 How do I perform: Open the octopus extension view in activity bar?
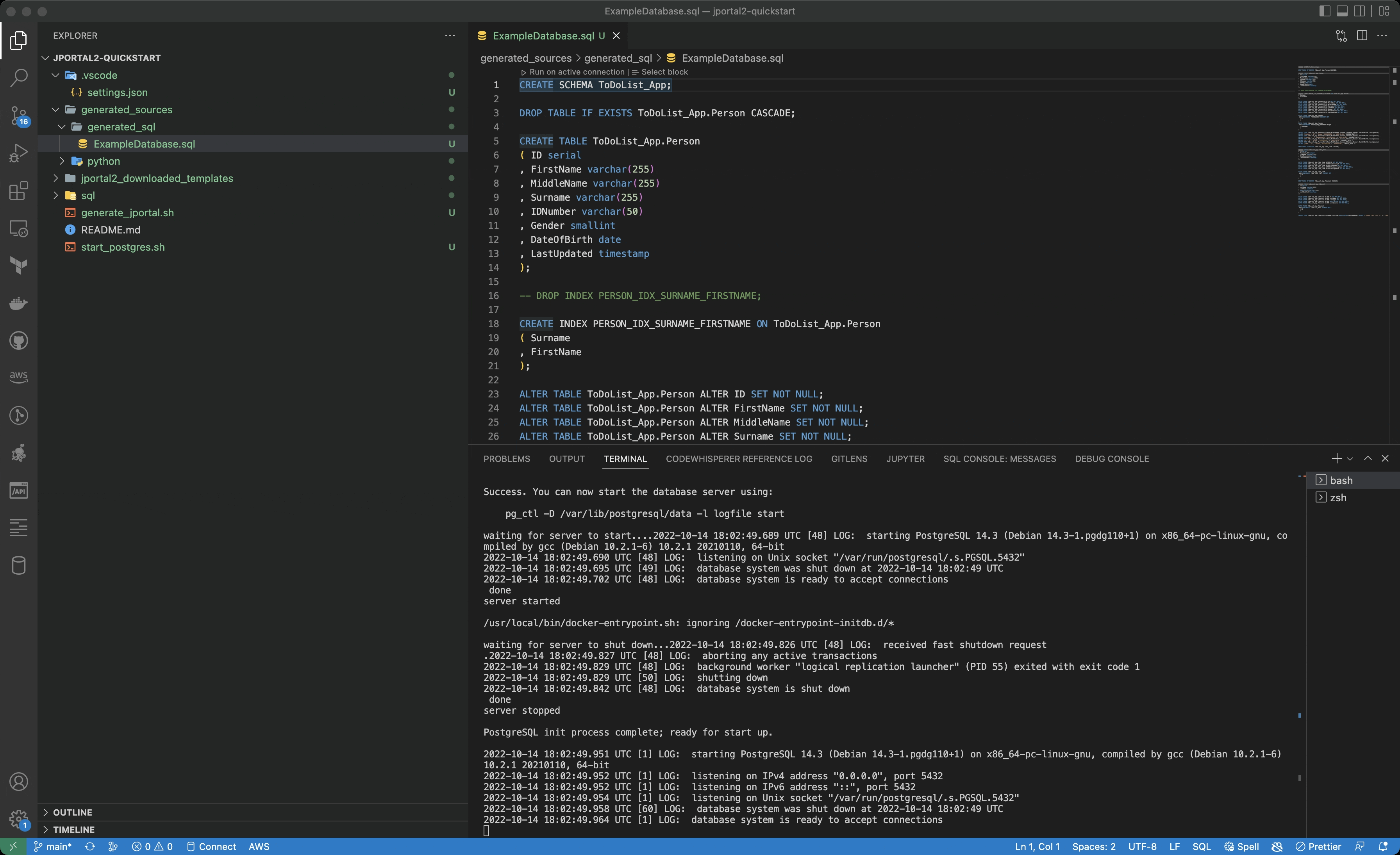coord(19,453)
